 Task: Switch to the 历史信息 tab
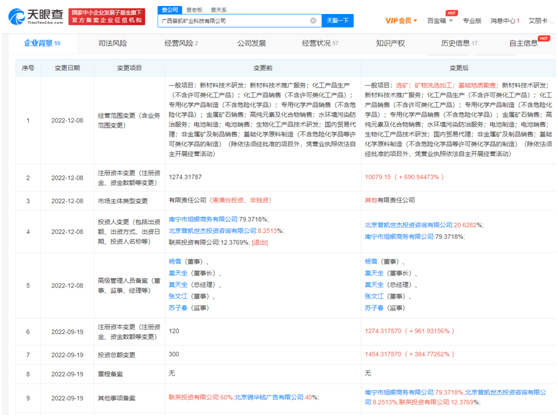(459, 43)
